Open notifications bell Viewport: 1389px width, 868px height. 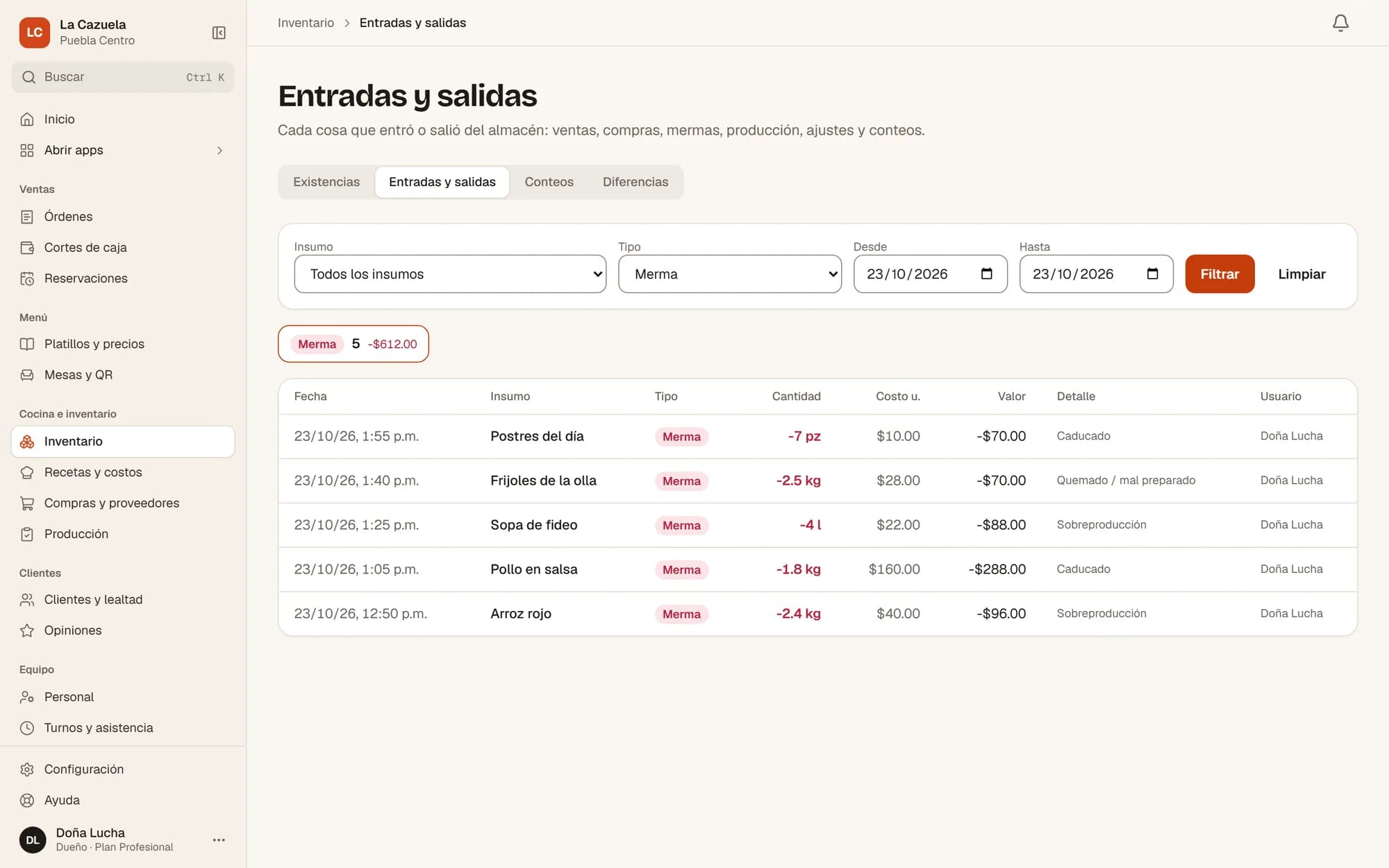1340,23
